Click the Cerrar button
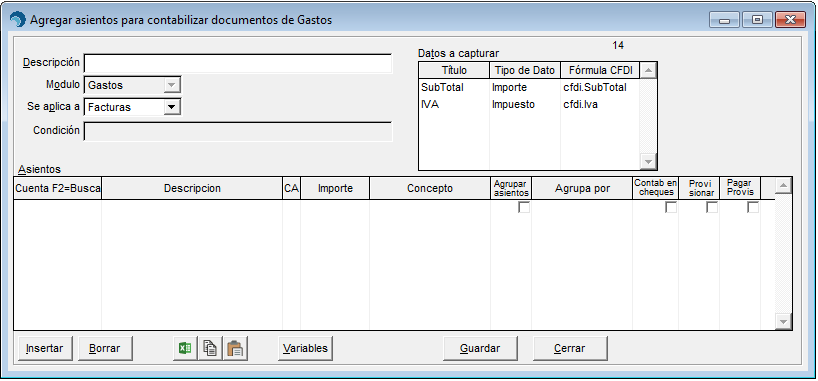Screen dimensions: 818x381 570,348
